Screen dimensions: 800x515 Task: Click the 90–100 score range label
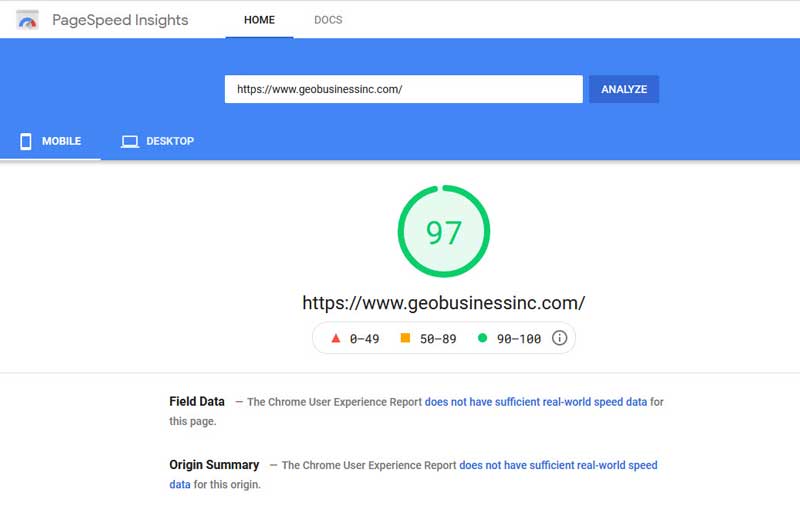click(519, 339)
